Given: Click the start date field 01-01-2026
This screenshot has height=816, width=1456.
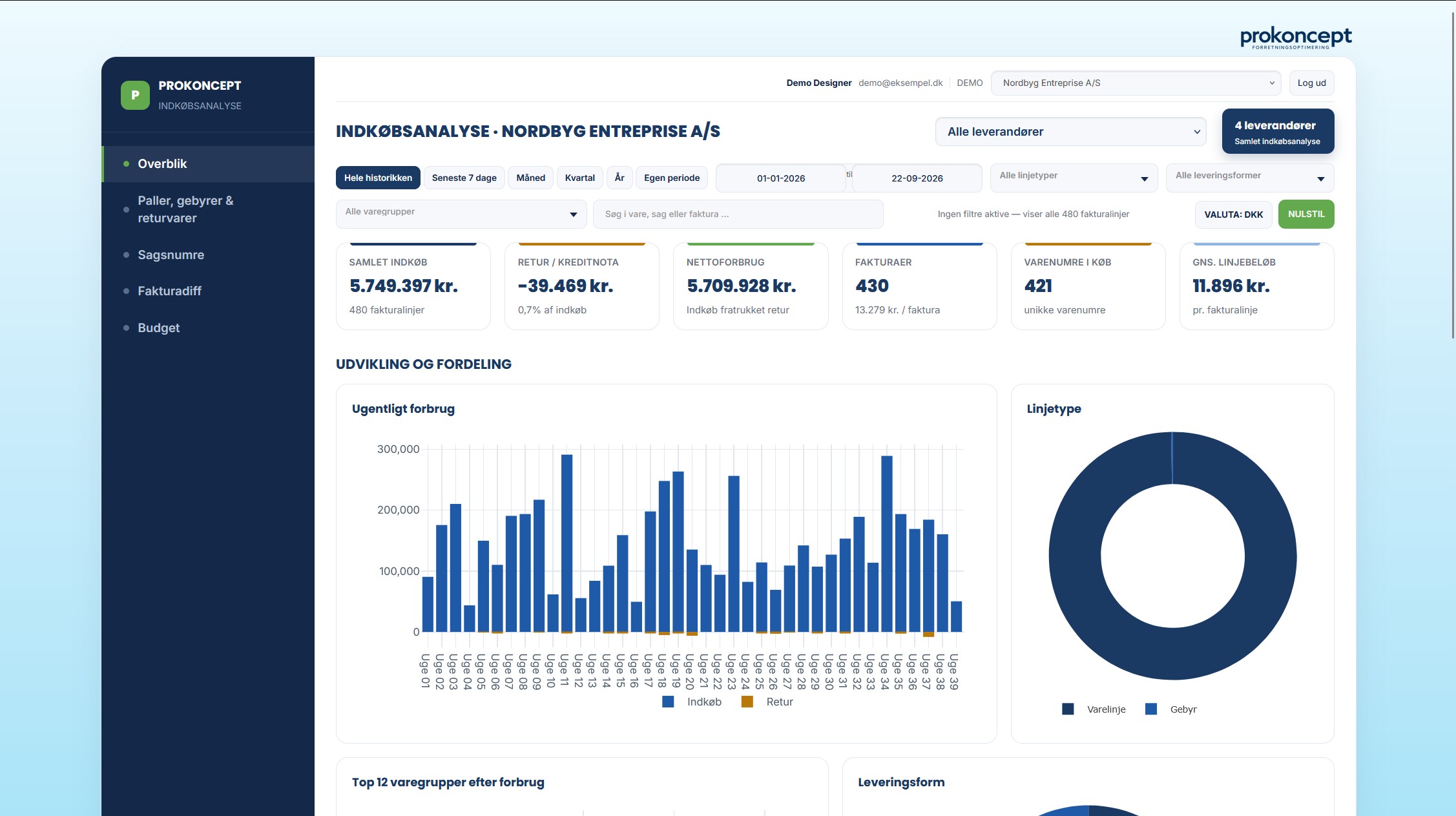Looking at the screenshot, I should coord(781,178).
